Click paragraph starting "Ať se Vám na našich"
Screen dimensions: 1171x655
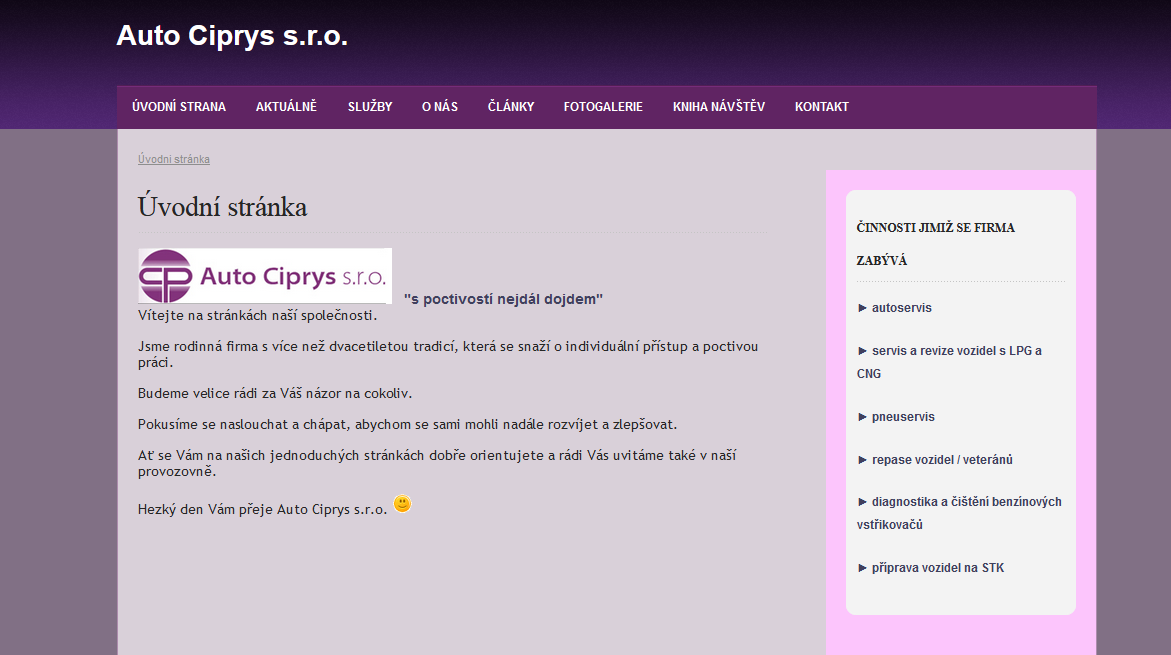coord(437,463)
